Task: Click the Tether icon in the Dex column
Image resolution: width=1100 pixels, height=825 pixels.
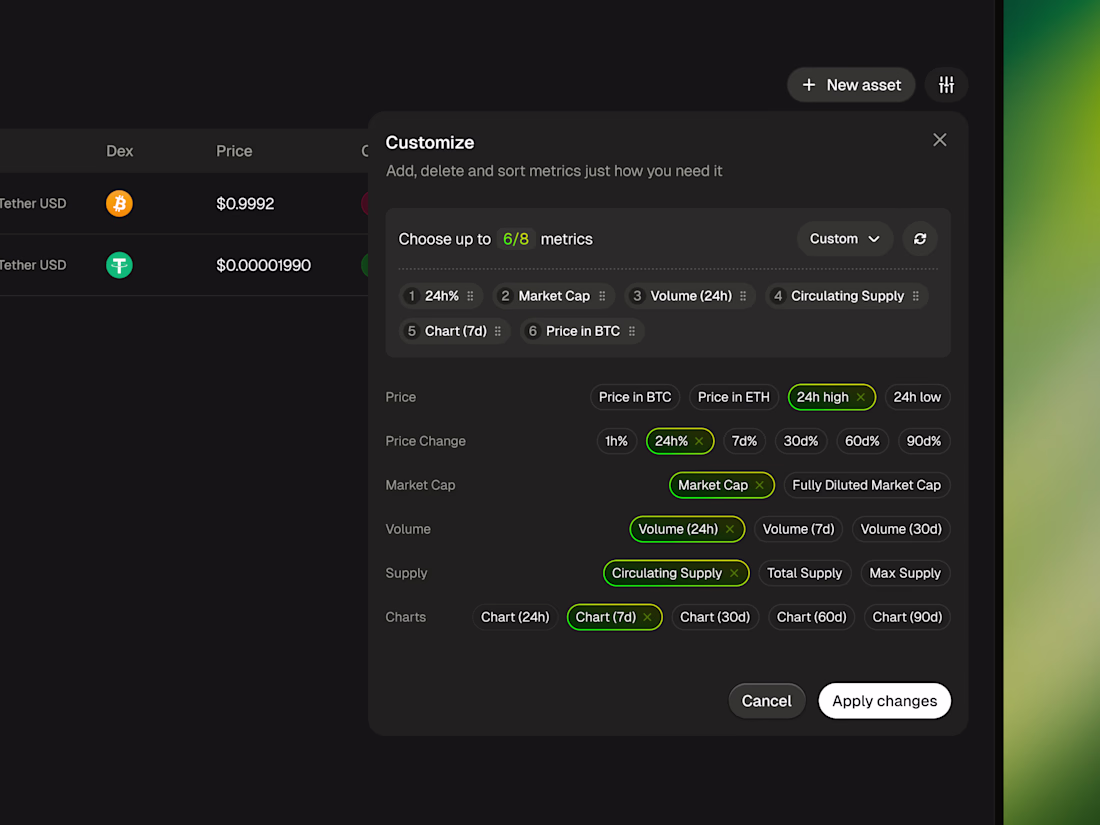Action: (119, 265)
